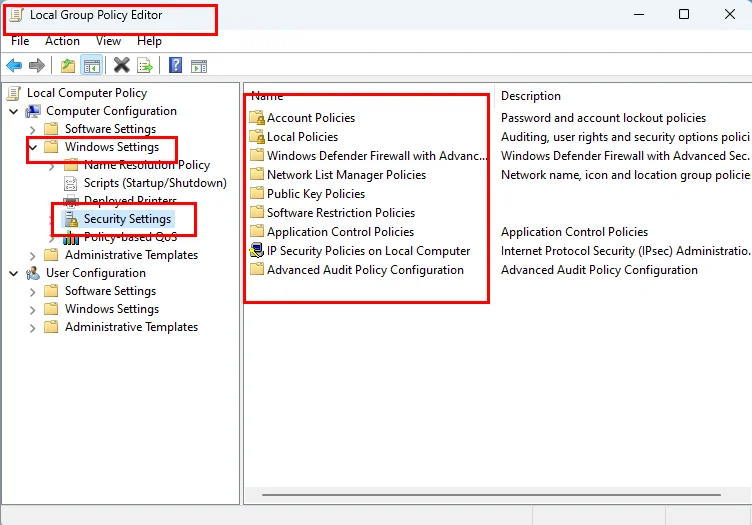Select the Public Key Policies item
This screenshot has width=752, height=525.
[316, 194]
